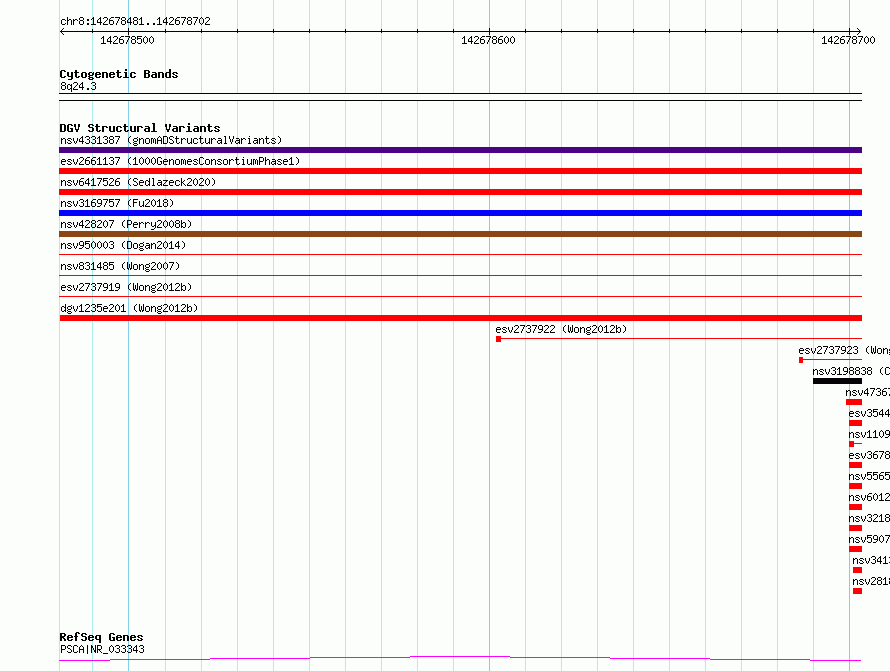Click the PSCA|NR_033343 gene label
The width and height of the screenshot is (890, 671).
click(102, 649)
